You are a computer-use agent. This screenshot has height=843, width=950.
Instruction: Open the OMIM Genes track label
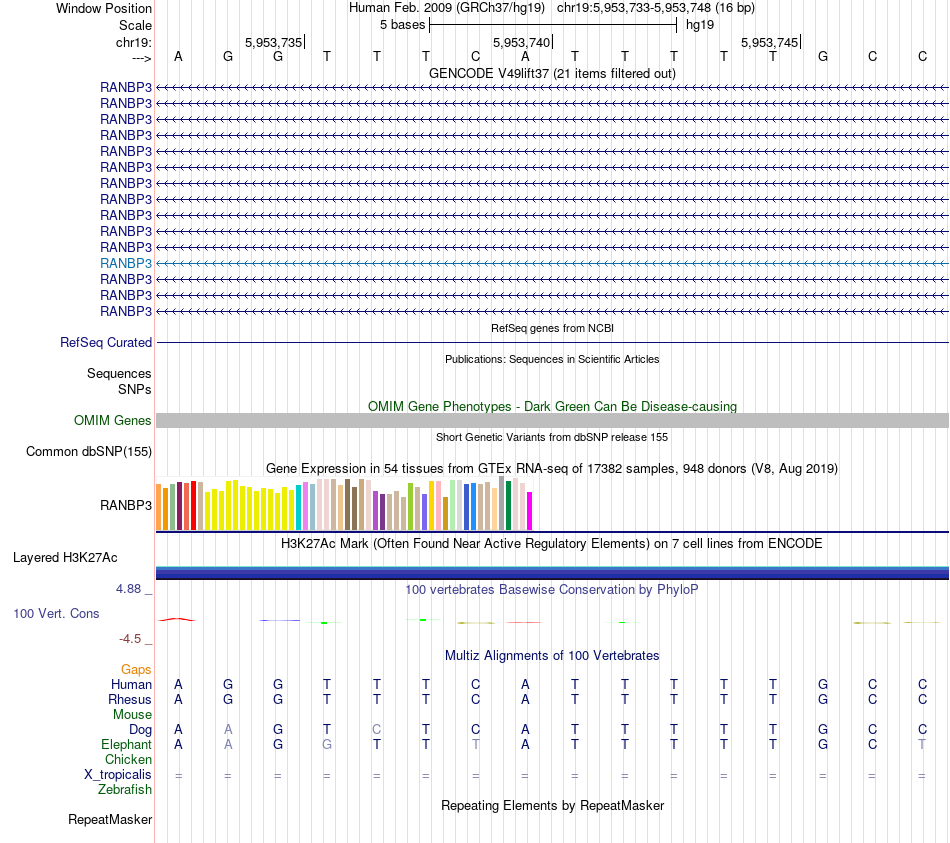[112, 420]
